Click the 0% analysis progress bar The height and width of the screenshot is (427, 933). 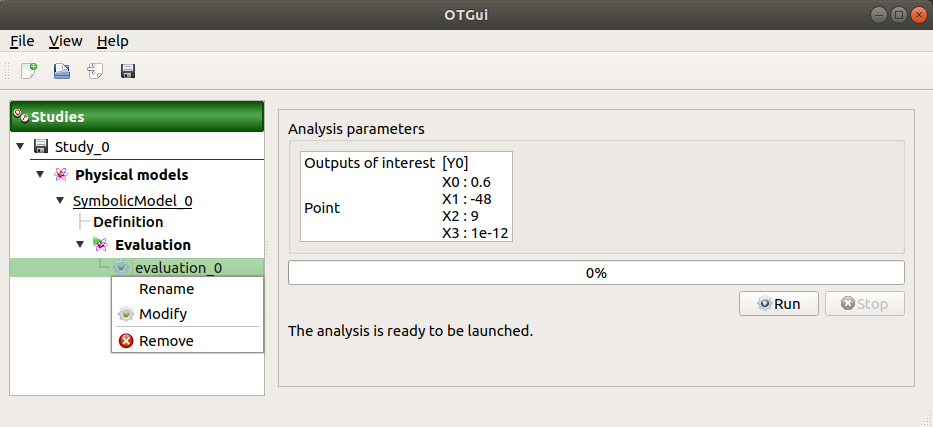(596, 273)
